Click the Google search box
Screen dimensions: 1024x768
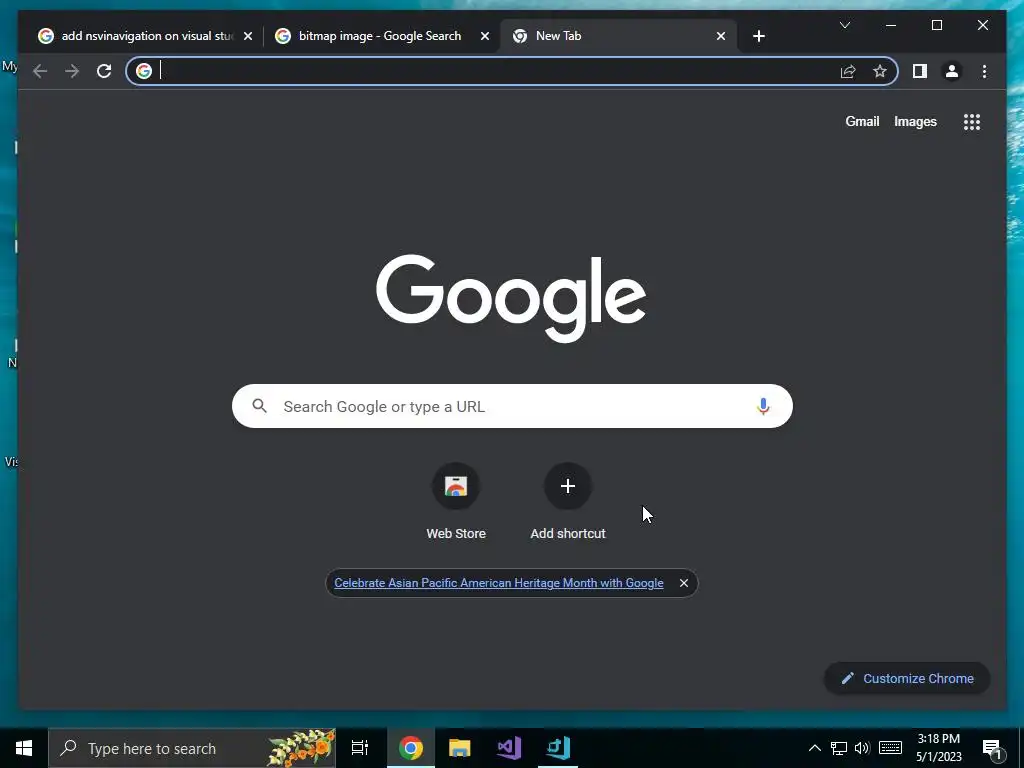[x=512, y=406]
